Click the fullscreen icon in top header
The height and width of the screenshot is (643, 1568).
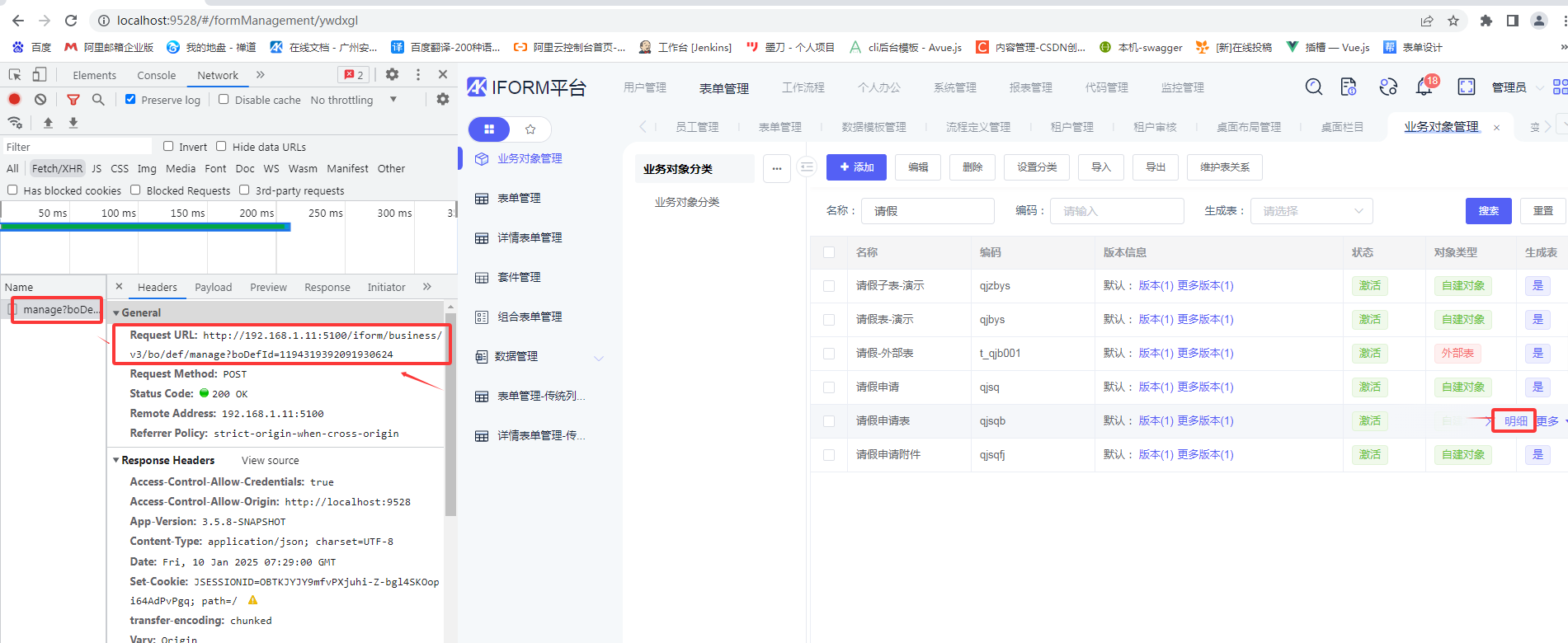click(x=1466, y=87)
